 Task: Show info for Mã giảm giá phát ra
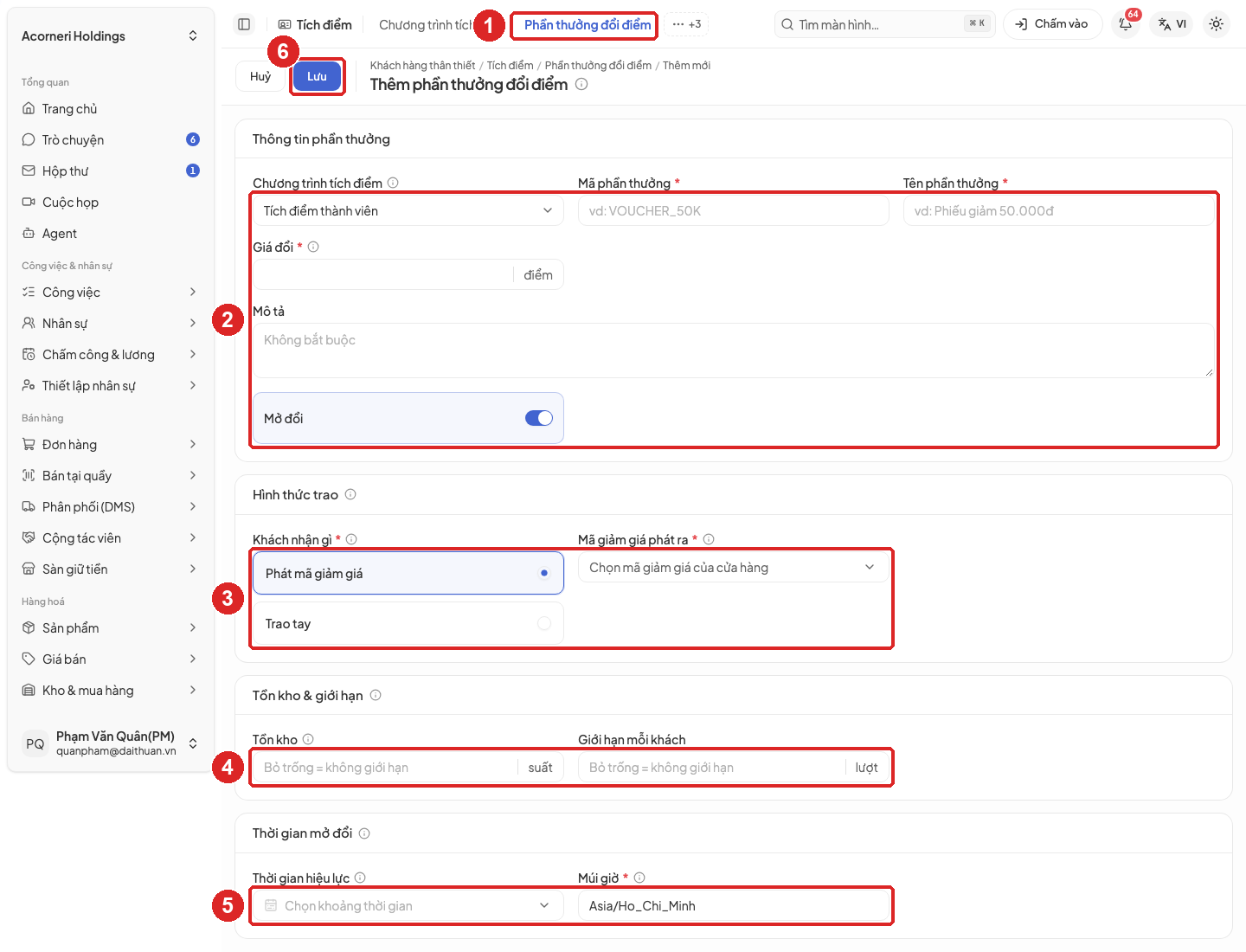(x=709, y=539)
